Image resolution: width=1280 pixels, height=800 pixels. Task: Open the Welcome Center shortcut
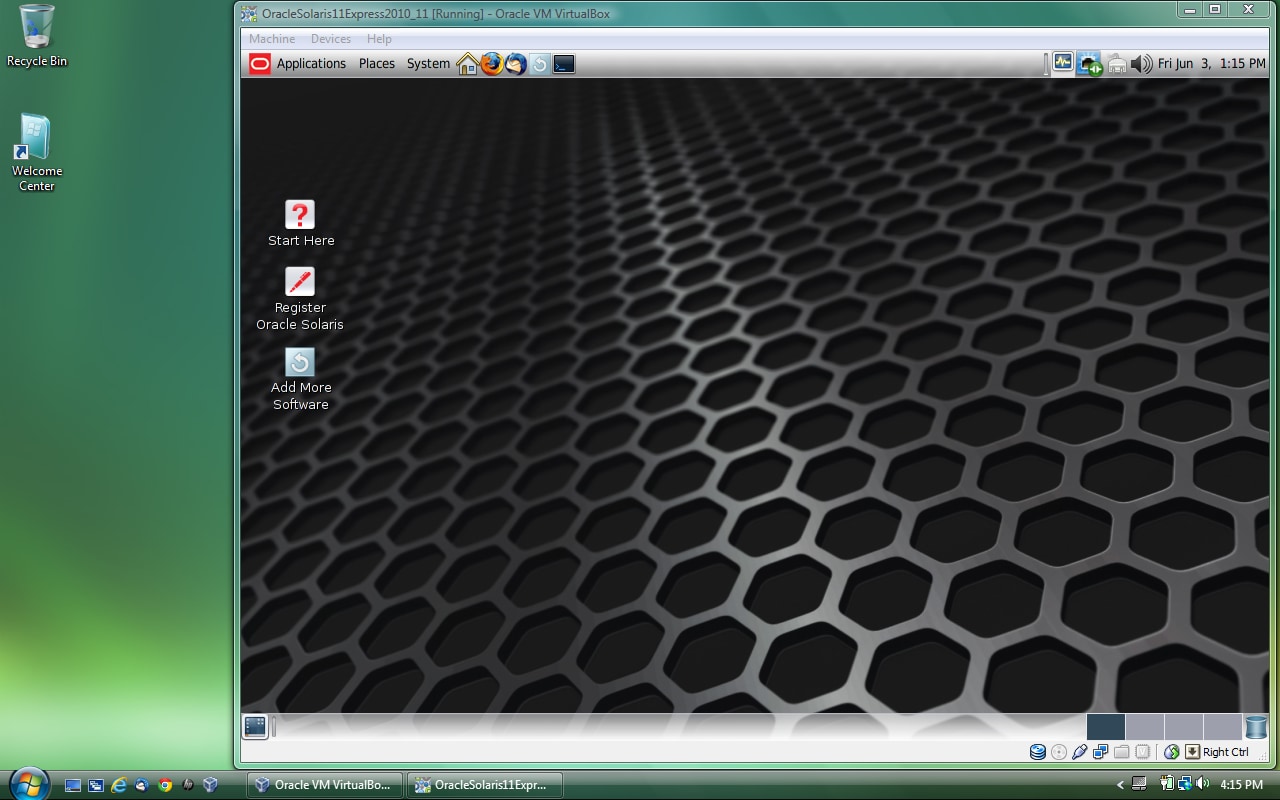(37, 152)
